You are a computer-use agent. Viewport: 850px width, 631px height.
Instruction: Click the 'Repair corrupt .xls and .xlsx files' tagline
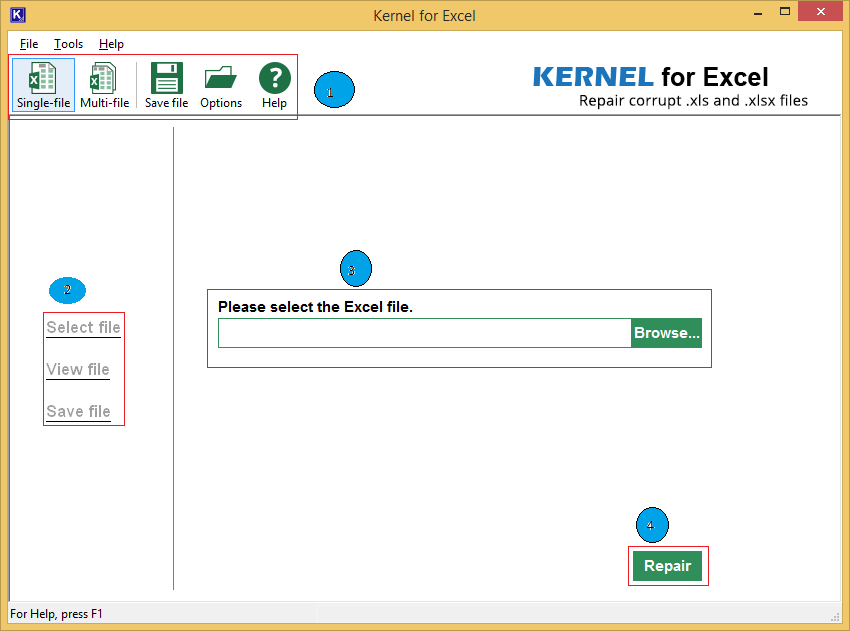point(693,101)
